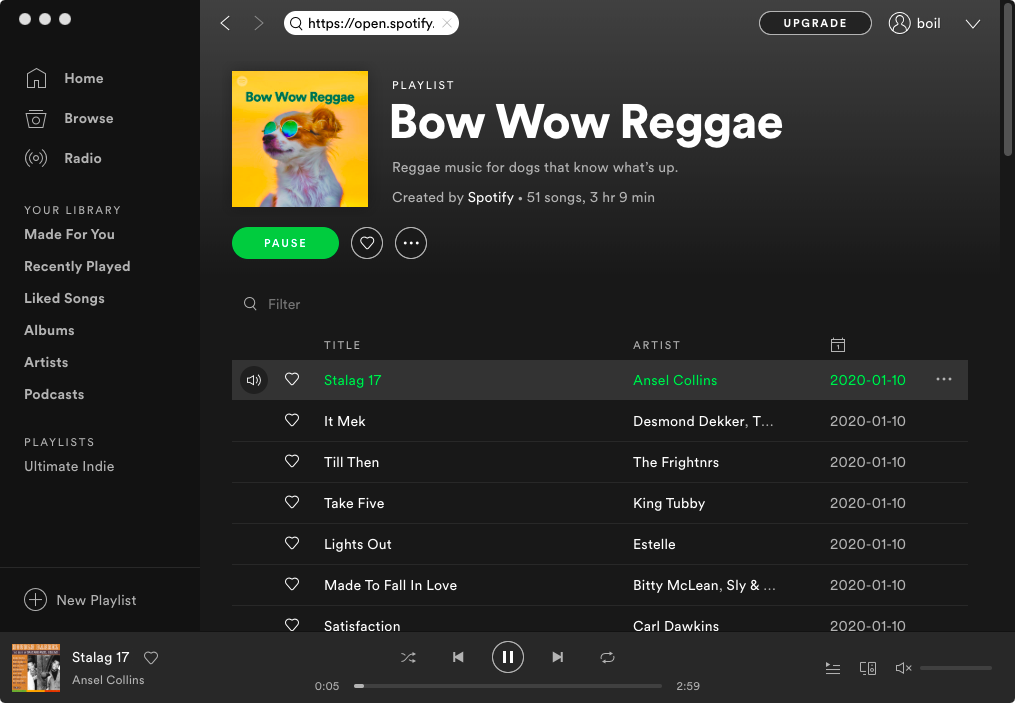The width and height of the screenshot is (1015, 703).
Task: Select the Stalag 17 title in the list
Action: click(x=352, y=381)
